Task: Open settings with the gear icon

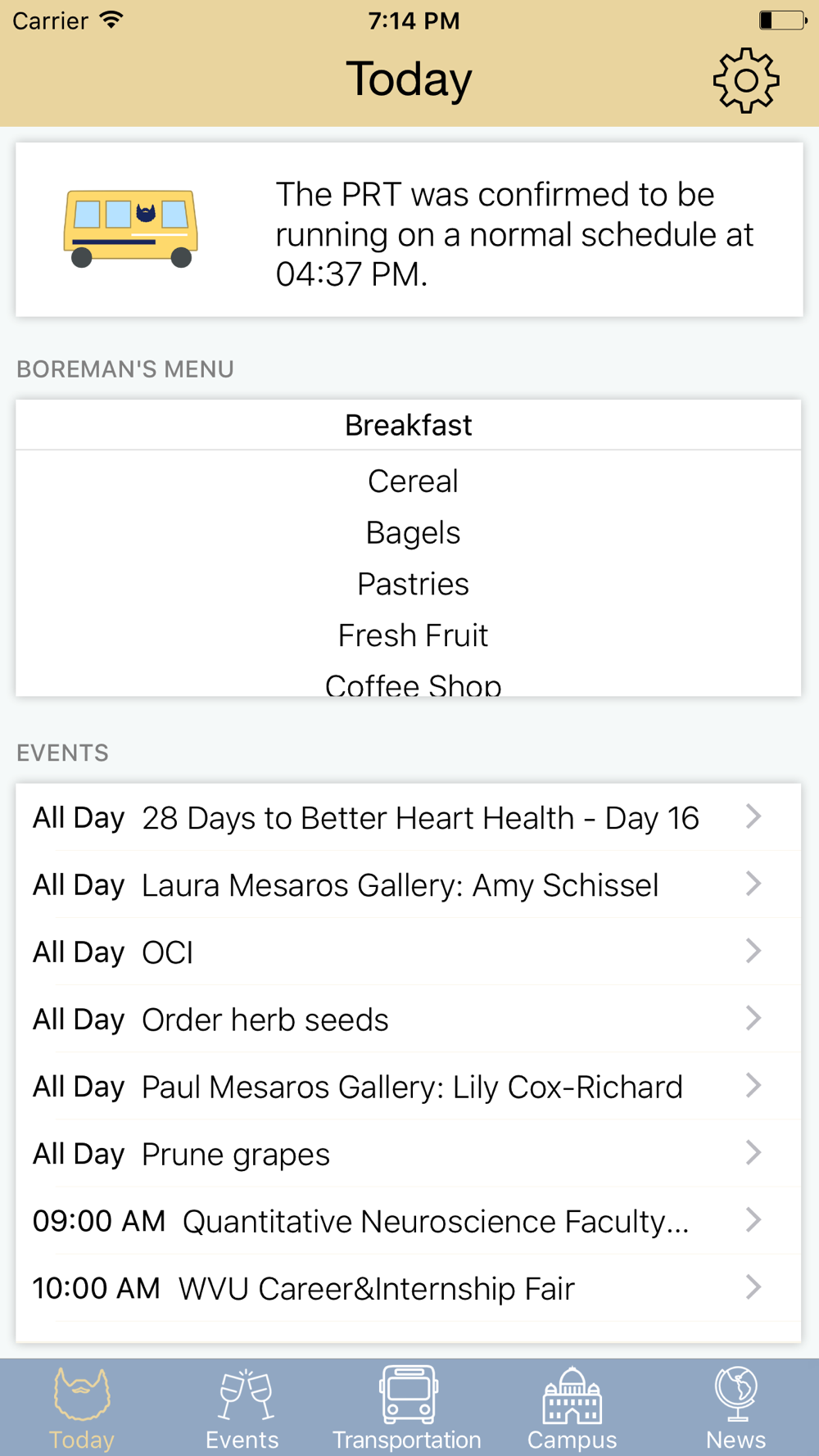Action: pyautogui.click(x=745, y=80)
